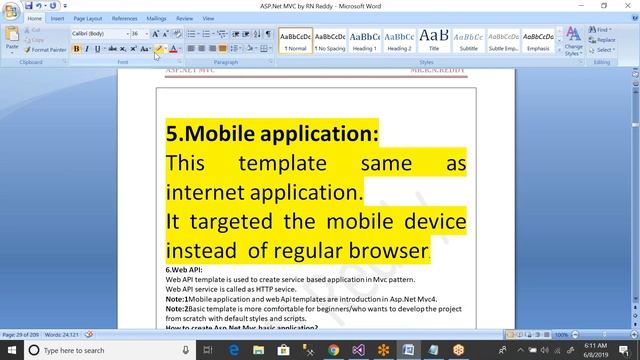Open the Paste options arrow
The height and width of the screenshot is (360, 640).
coord(12,52)
